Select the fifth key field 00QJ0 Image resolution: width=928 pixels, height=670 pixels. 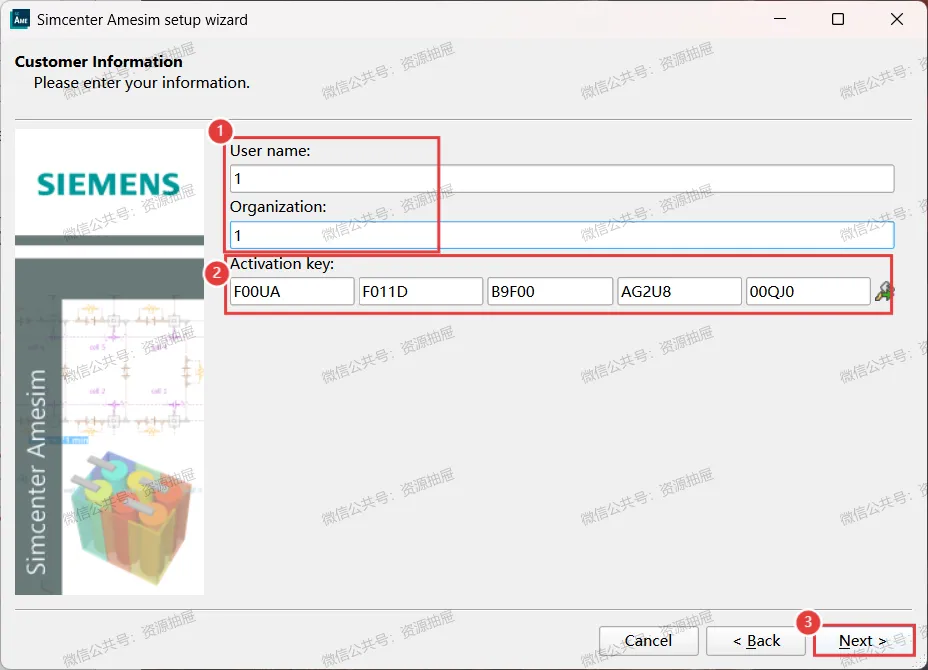point(808,292)
